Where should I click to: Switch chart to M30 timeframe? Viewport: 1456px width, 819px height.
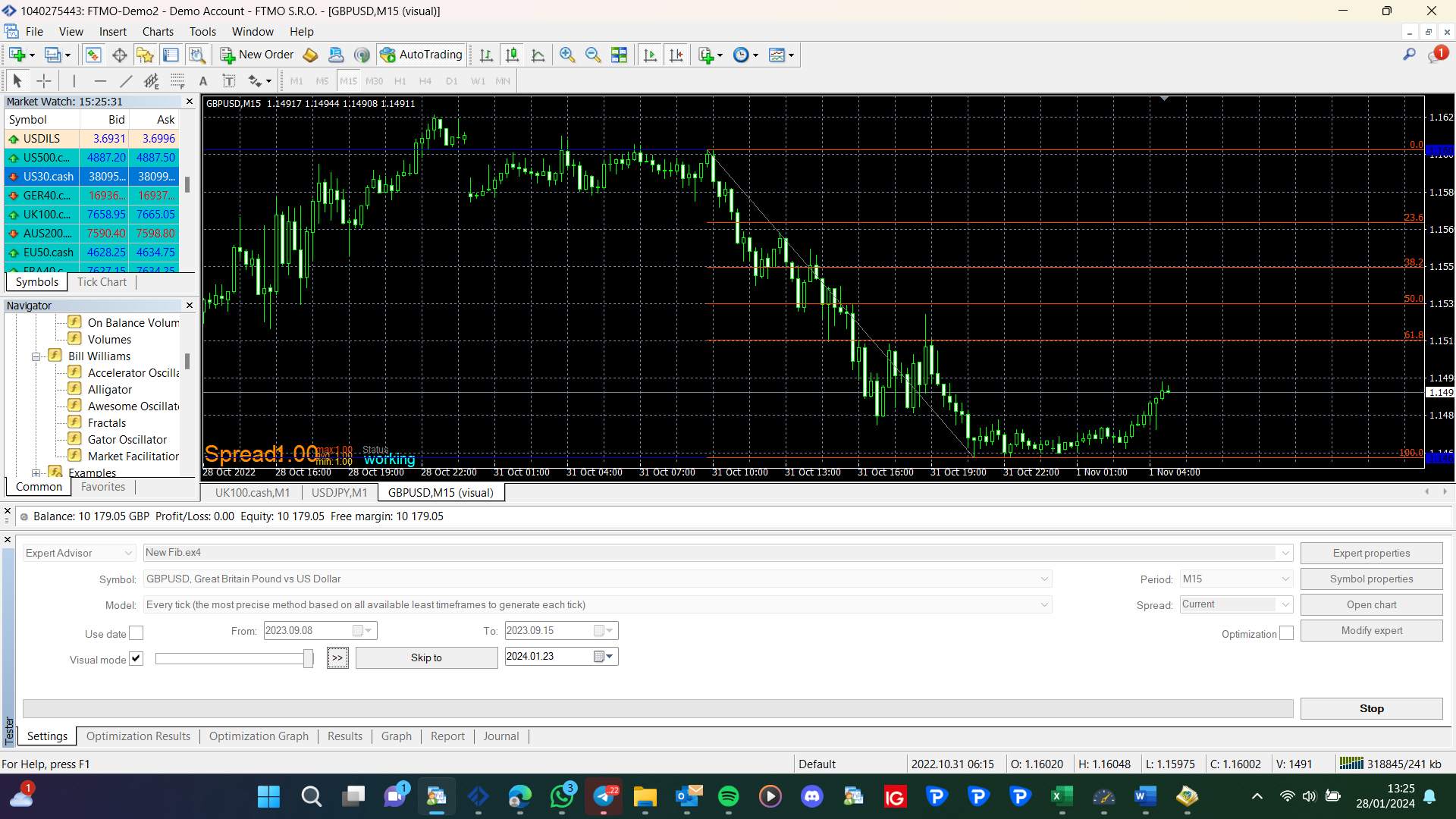(375, 81)
